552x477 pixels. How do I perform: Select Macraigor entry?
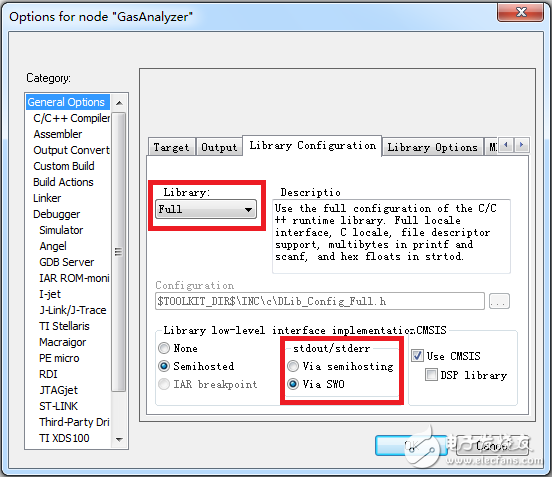[63, 342]
